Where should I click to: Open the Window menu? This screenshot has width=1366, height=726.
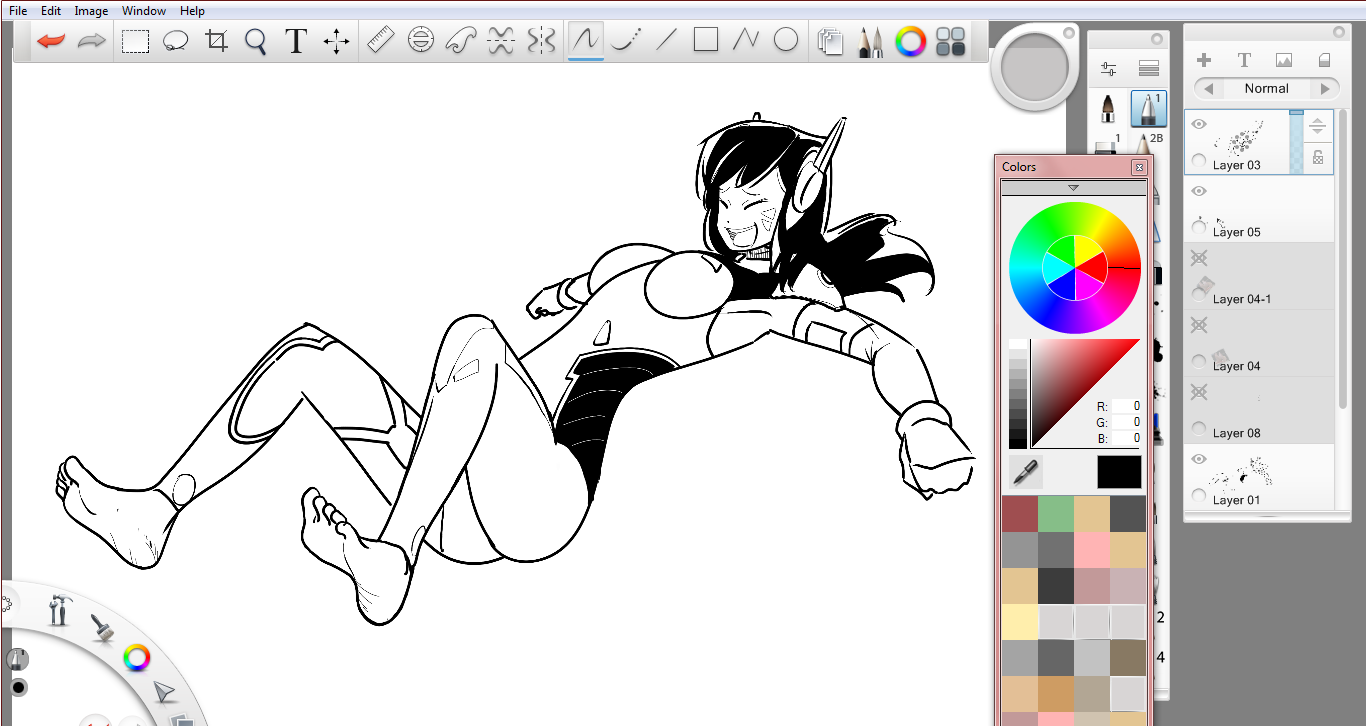coord(144,11)
